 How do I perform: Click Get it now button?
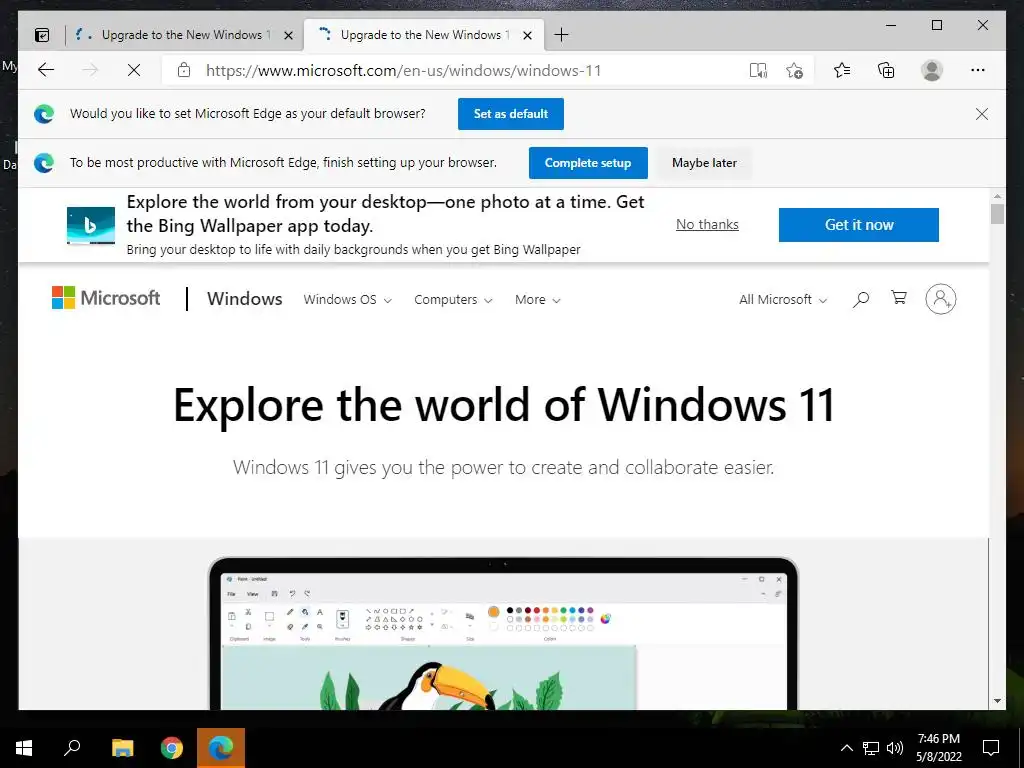(859, 225)
